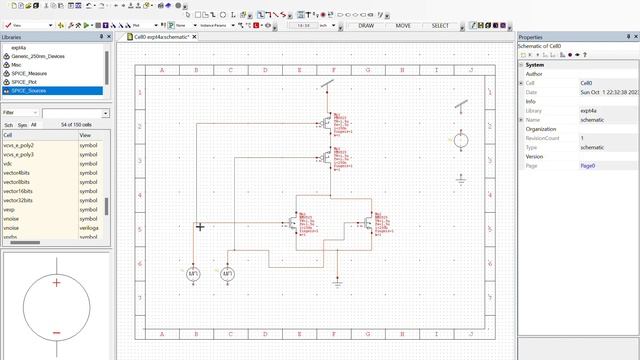
Task: Open the Plot dropdown in toolbar
Action: pos(156,25)
